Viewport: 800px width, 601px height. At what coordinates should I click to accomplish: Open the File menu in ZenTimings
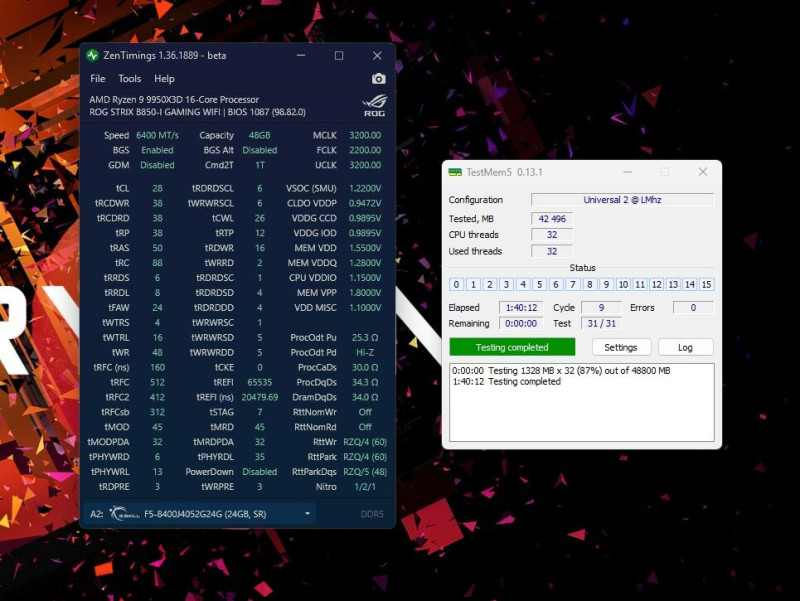point(97,79)
